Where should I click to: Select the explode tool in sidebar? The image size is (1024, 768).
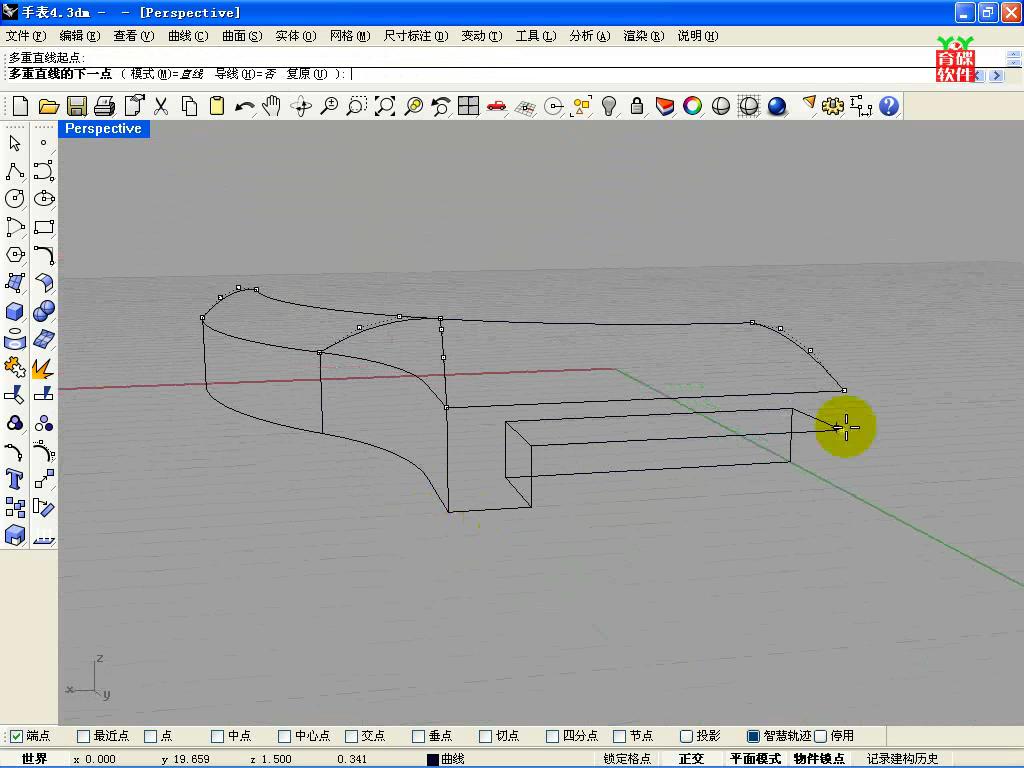[42, 368]
